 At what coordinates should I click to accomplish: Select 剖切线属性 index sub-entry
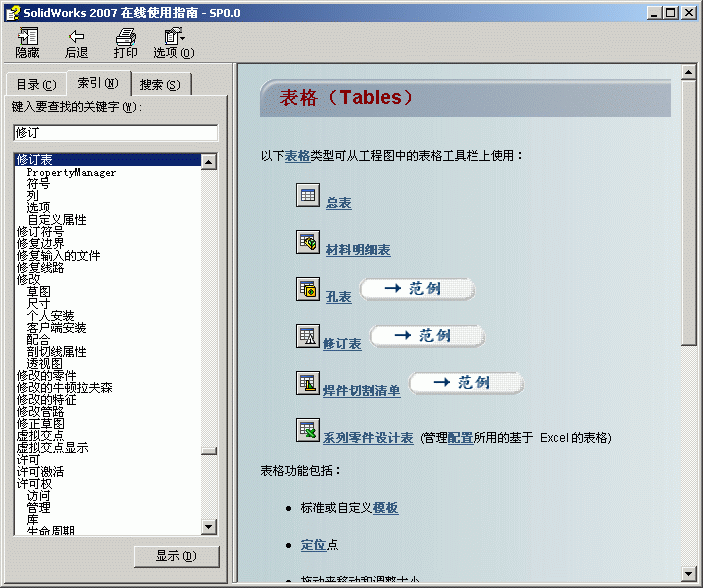point(56,352)
